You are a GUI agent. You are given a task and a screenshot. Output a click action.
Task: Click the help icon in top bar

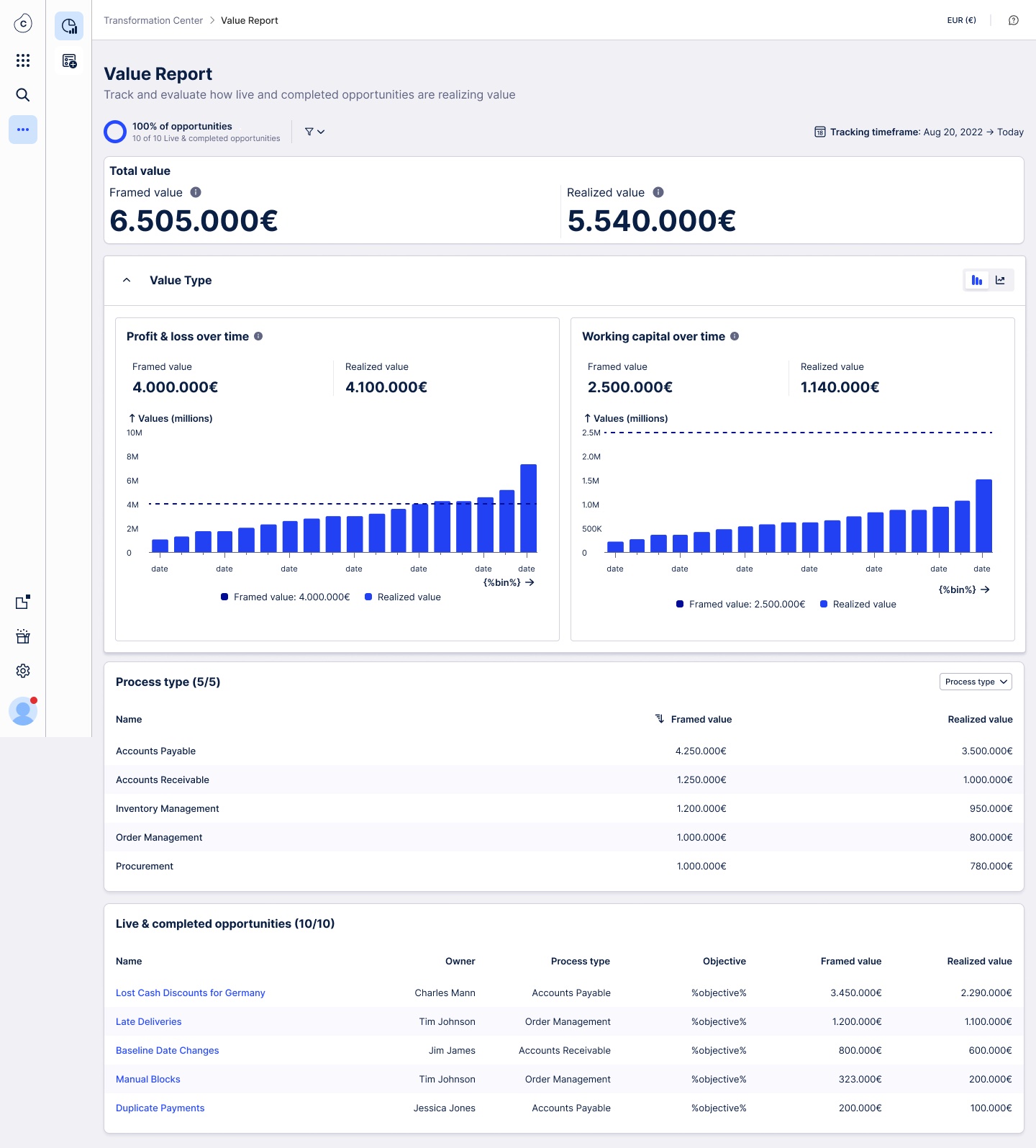[x=1014, y=20]
